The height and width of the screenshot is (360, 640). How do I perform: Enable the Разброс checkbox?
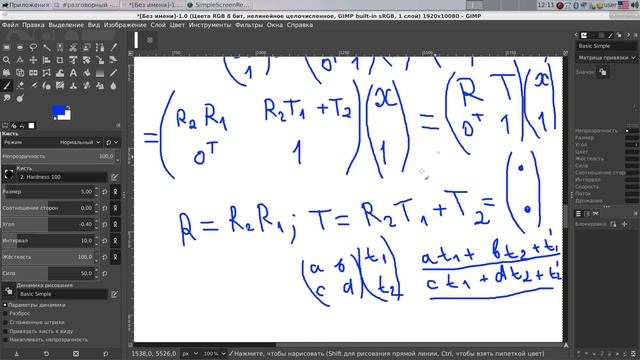tap(5, 313)
